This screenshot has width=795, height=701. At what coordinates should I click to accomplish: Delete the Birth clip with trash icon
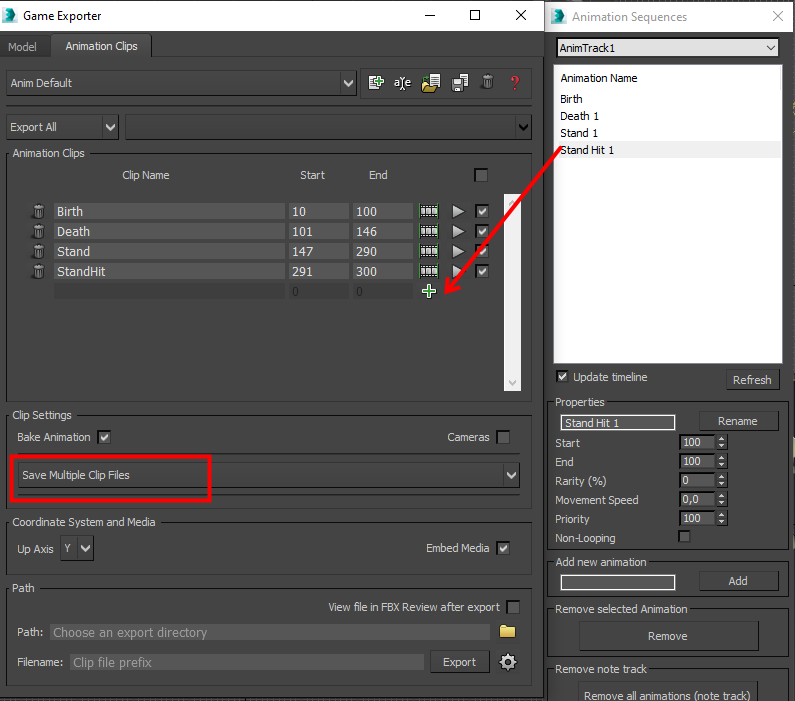click(38, 211)
